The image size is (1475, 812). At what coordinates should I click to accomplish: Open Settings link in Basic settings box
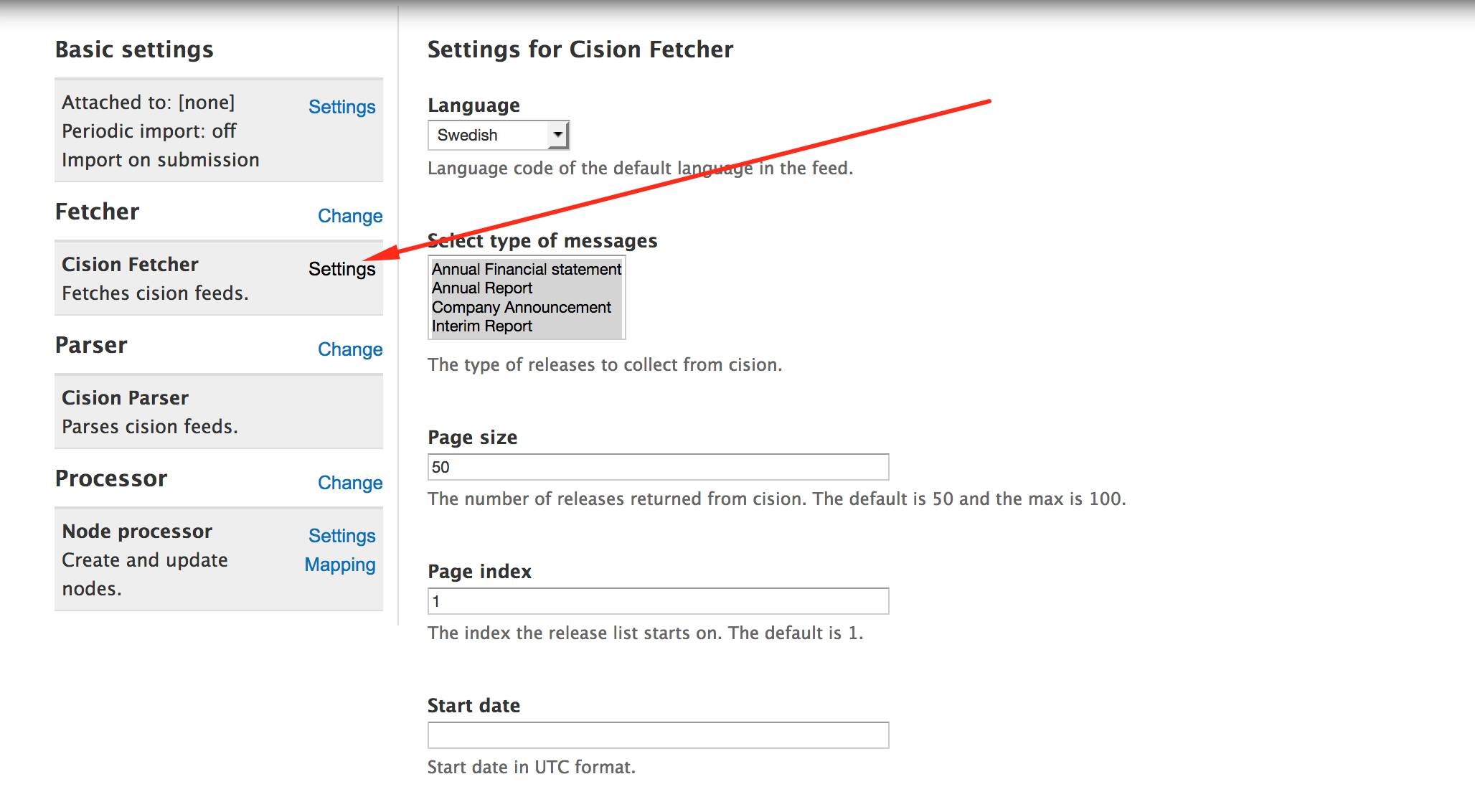tap(341, 107)
